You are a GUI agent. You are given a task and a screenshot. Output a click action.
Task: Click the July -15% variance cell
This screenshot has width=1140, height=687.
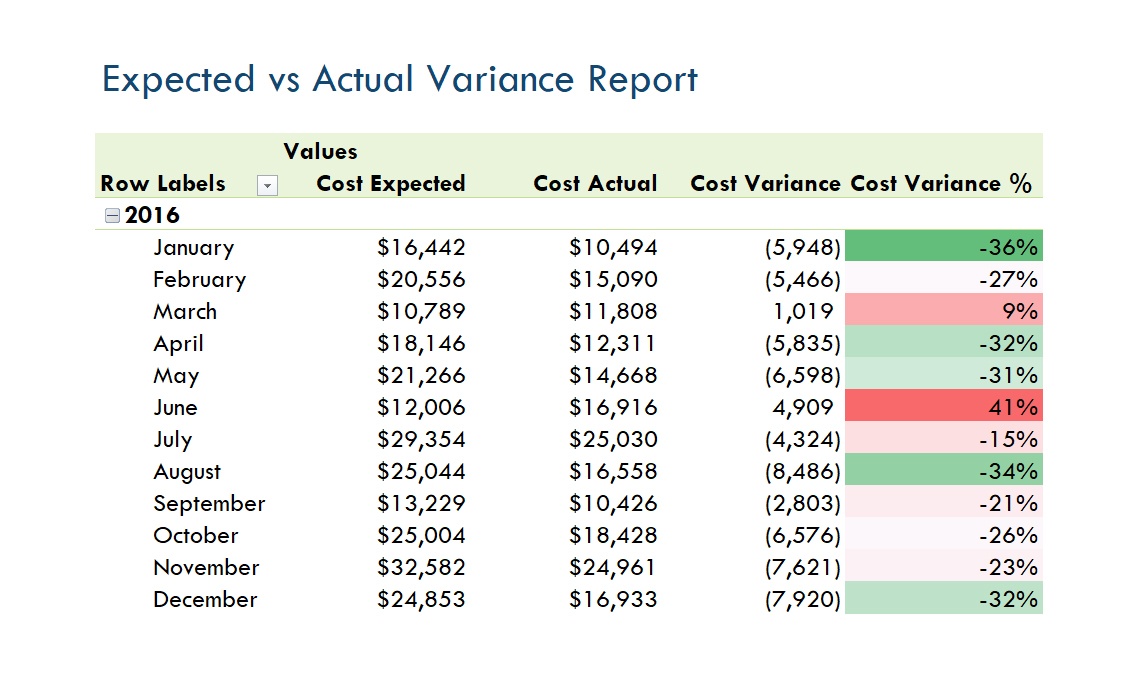pyautogui.click(x=944, y=438)
